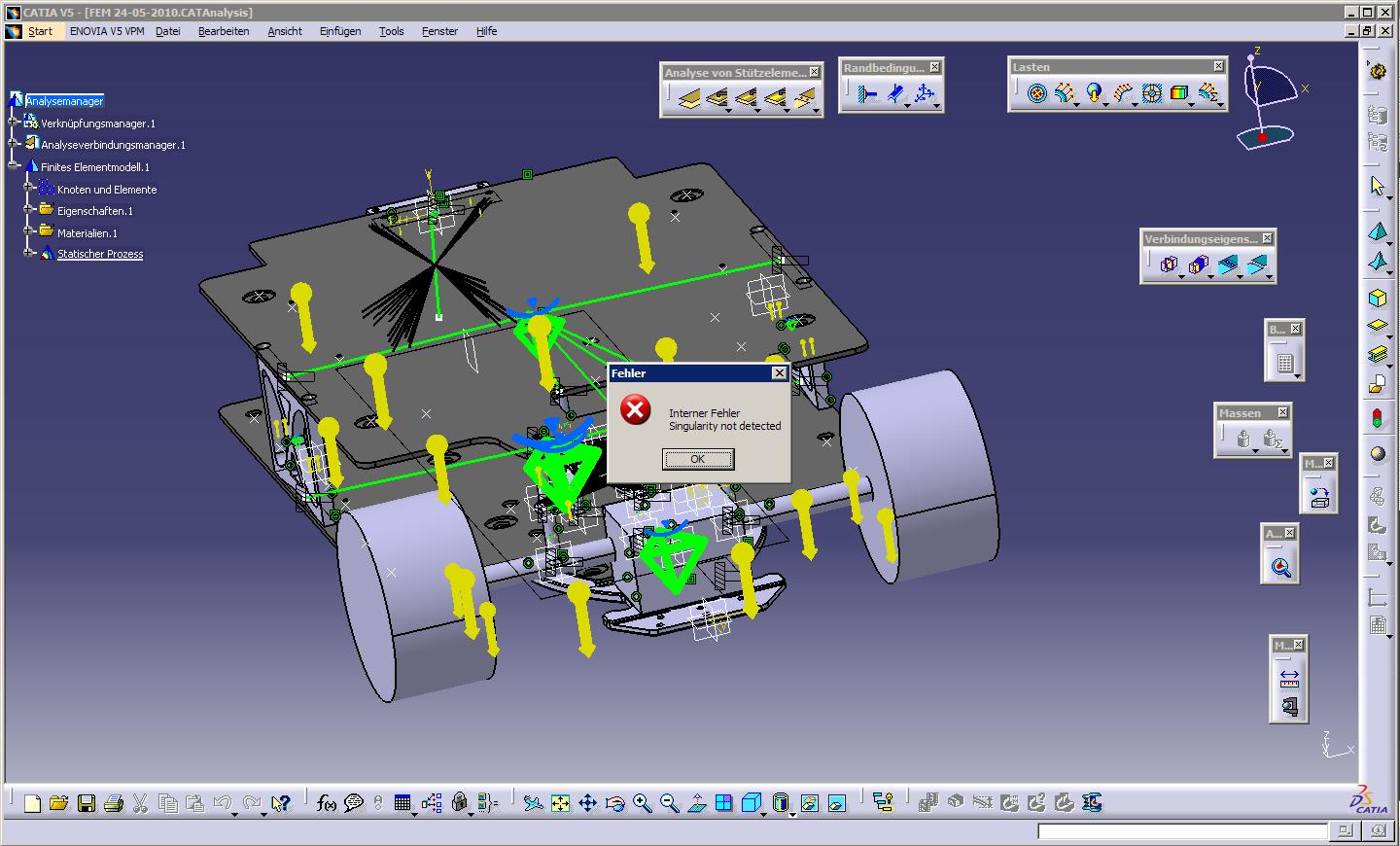Screen dimensions: 1400x846
Task: Click the tree structure icon in bottom toolbar
Action: click(883, 803)
